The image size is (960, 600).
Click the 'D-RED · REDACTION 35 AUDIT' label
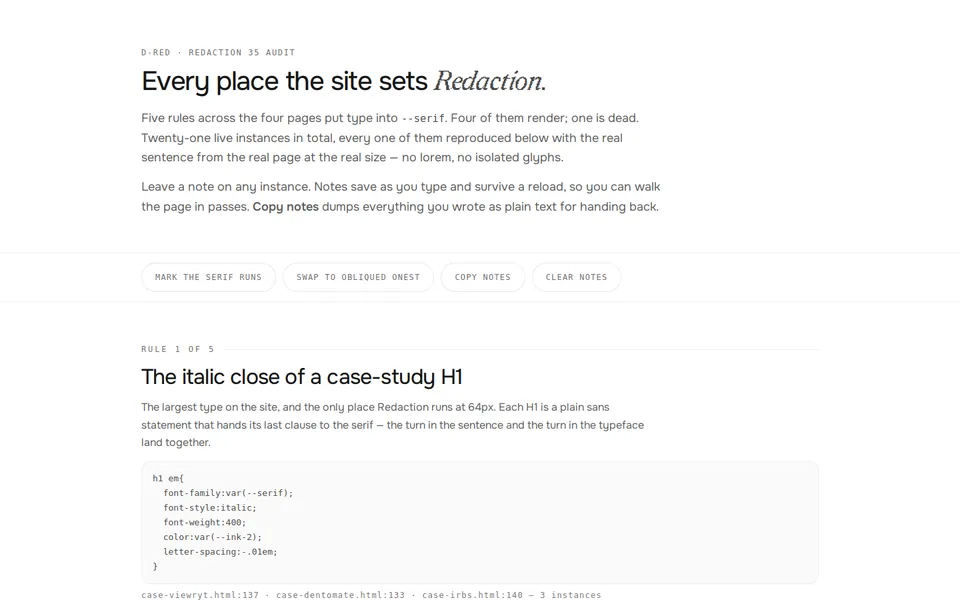pos(218,53)
